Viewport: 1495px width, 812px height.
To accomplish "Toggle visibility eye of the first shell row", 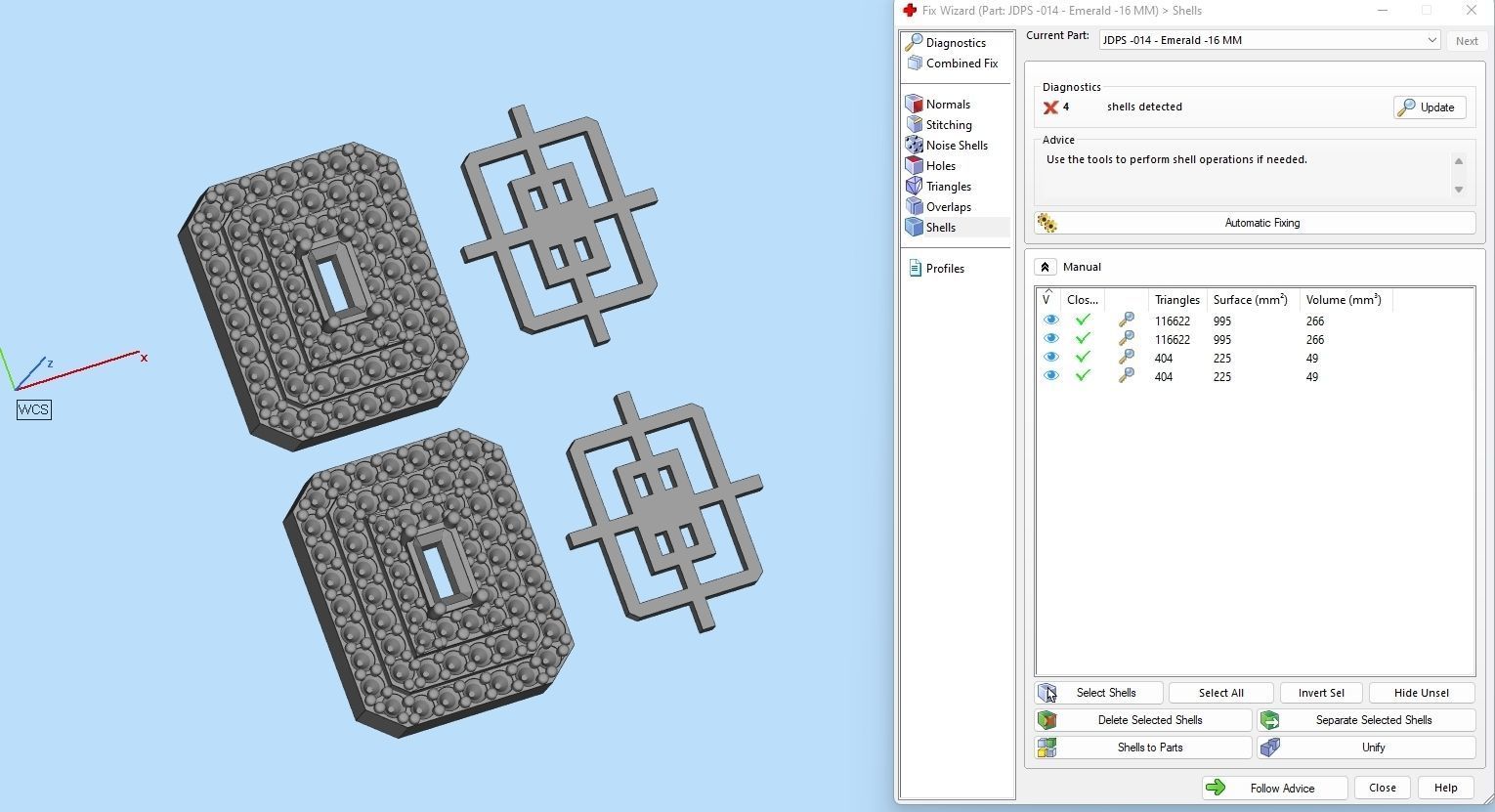I will click(1050, 321).
